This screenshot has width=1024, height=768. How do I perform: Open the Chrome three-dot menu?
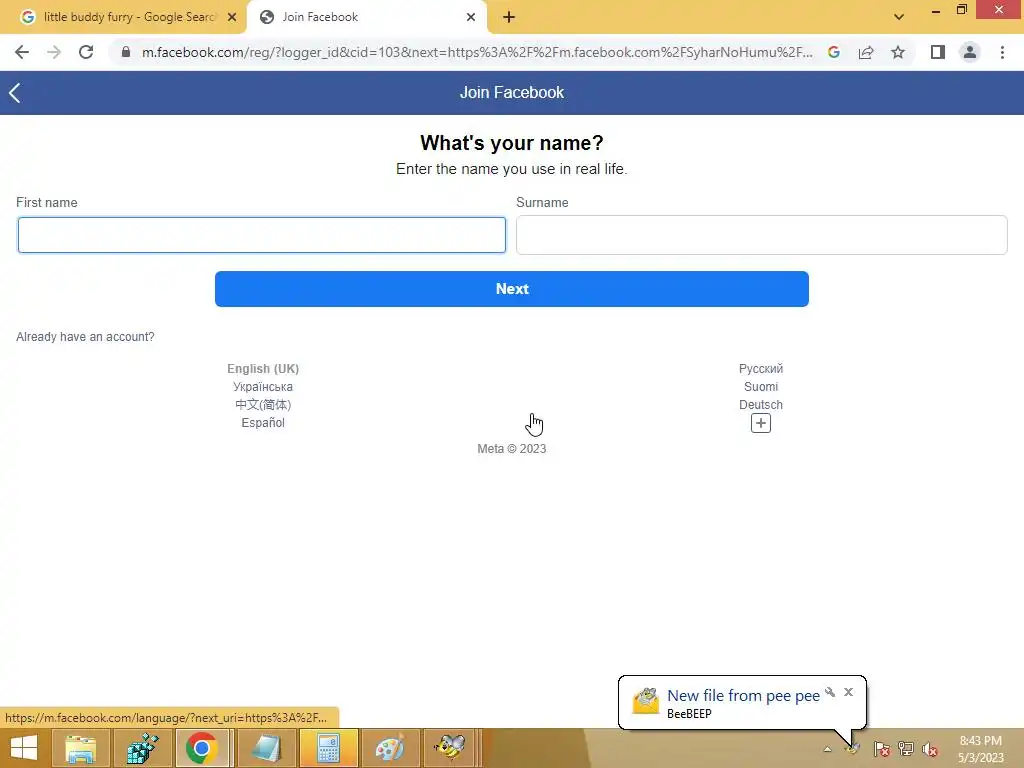1002,52
